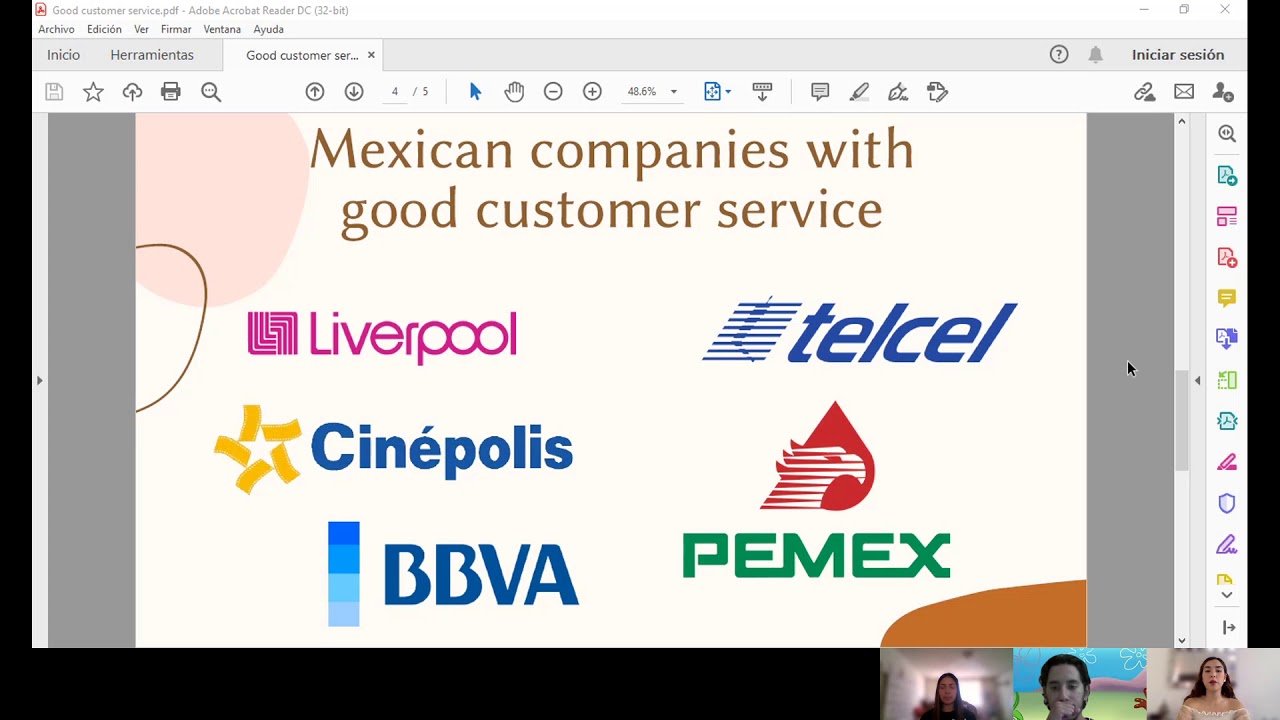Click the 'Mexican companies with' heading text

coord(611,150)
